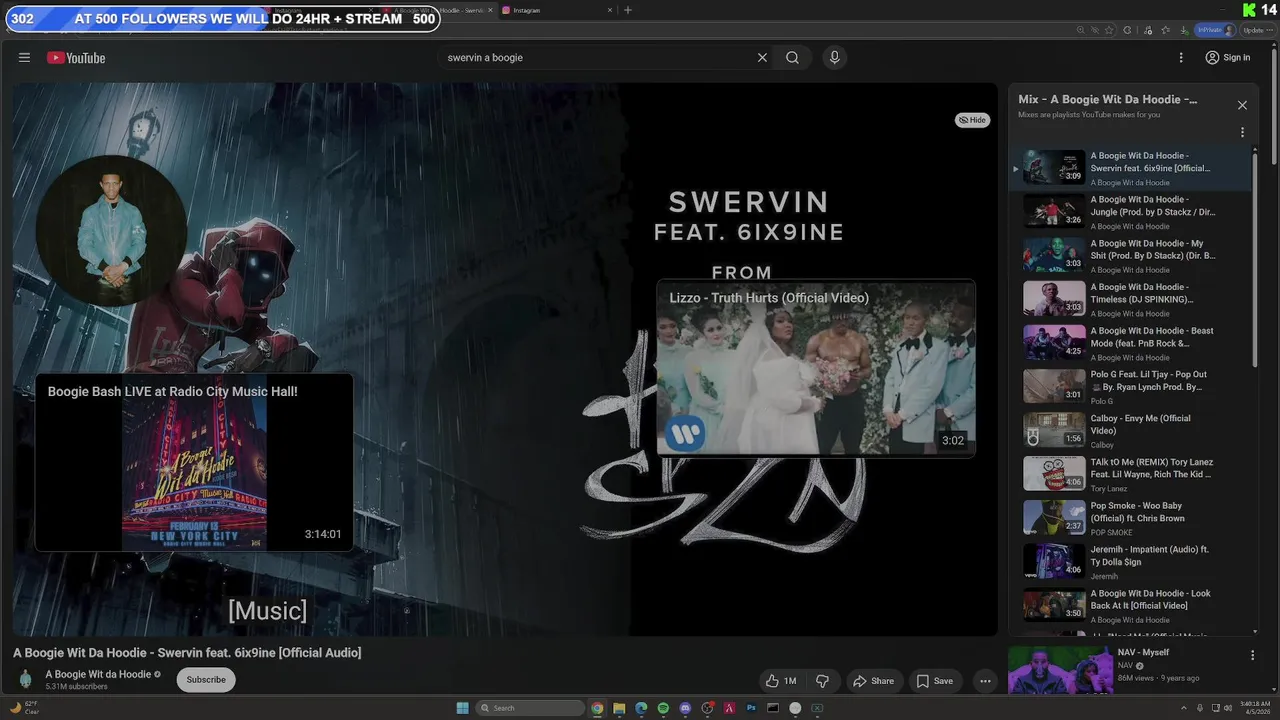Screen dimensions: 1280x720
Task: Play My Shit from the mix
Action: point(1130,256)
